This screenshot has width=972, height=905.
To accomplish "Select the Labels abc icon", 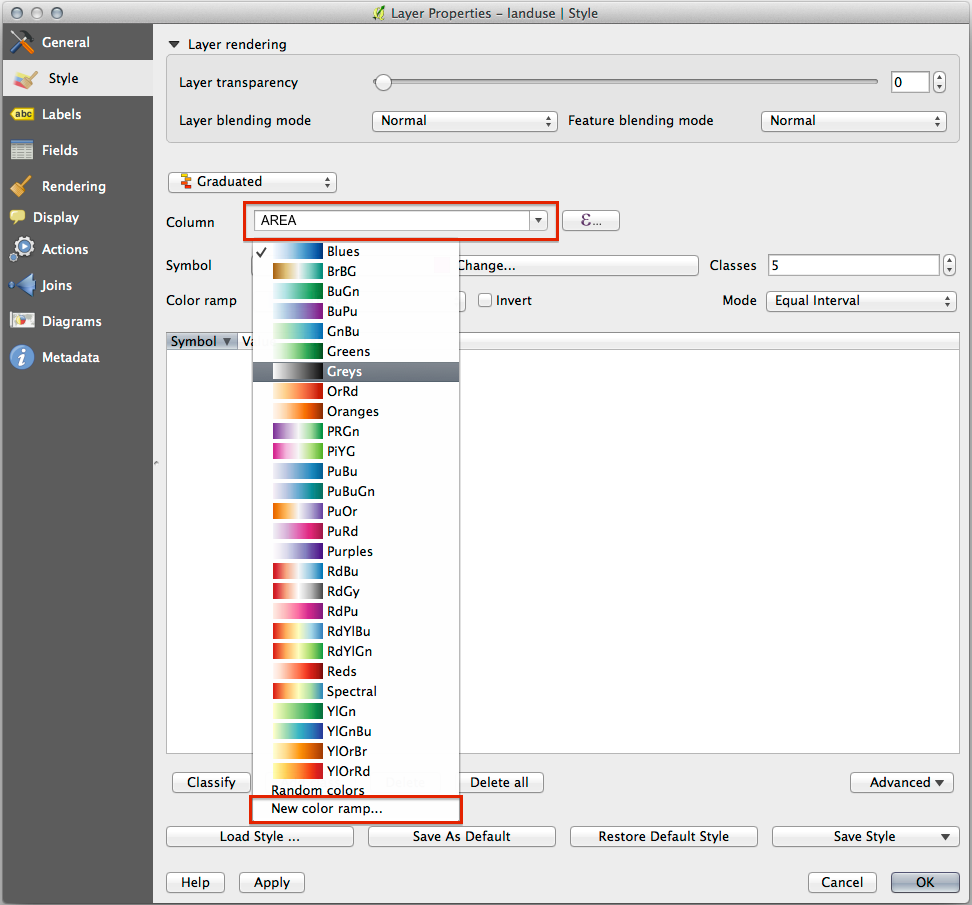I will pyautogui.click(x=22, y=114).
